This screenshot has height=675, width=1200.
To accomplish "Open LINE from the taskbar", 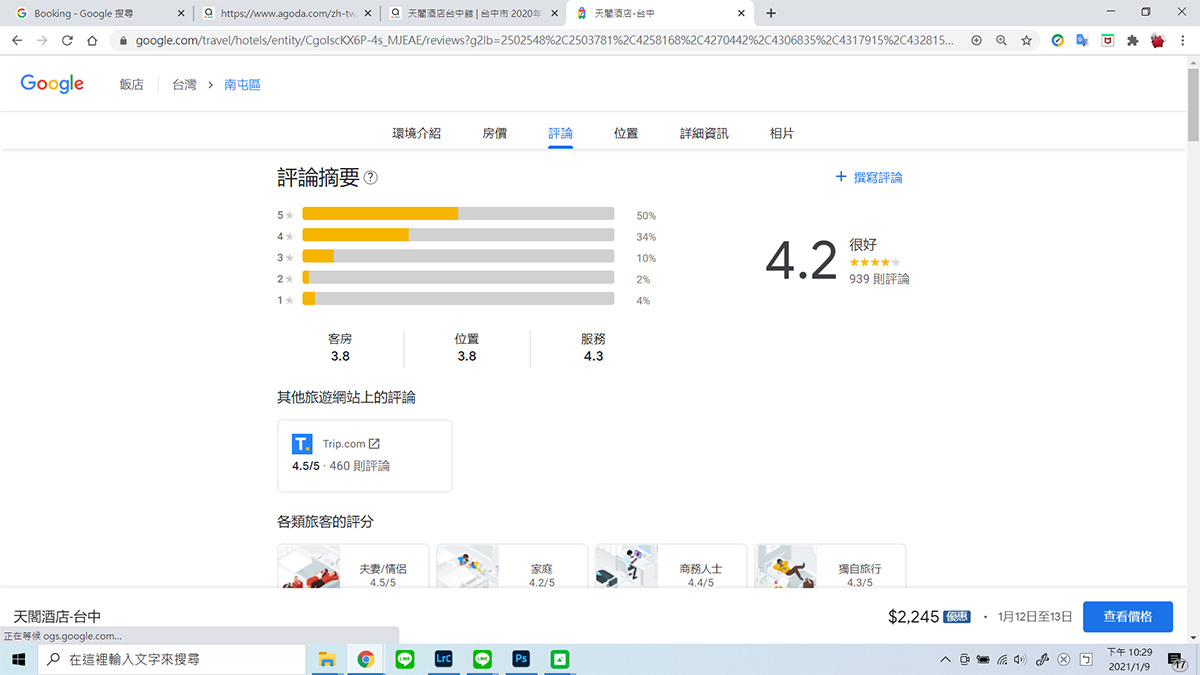I will (x=404, y=659).
